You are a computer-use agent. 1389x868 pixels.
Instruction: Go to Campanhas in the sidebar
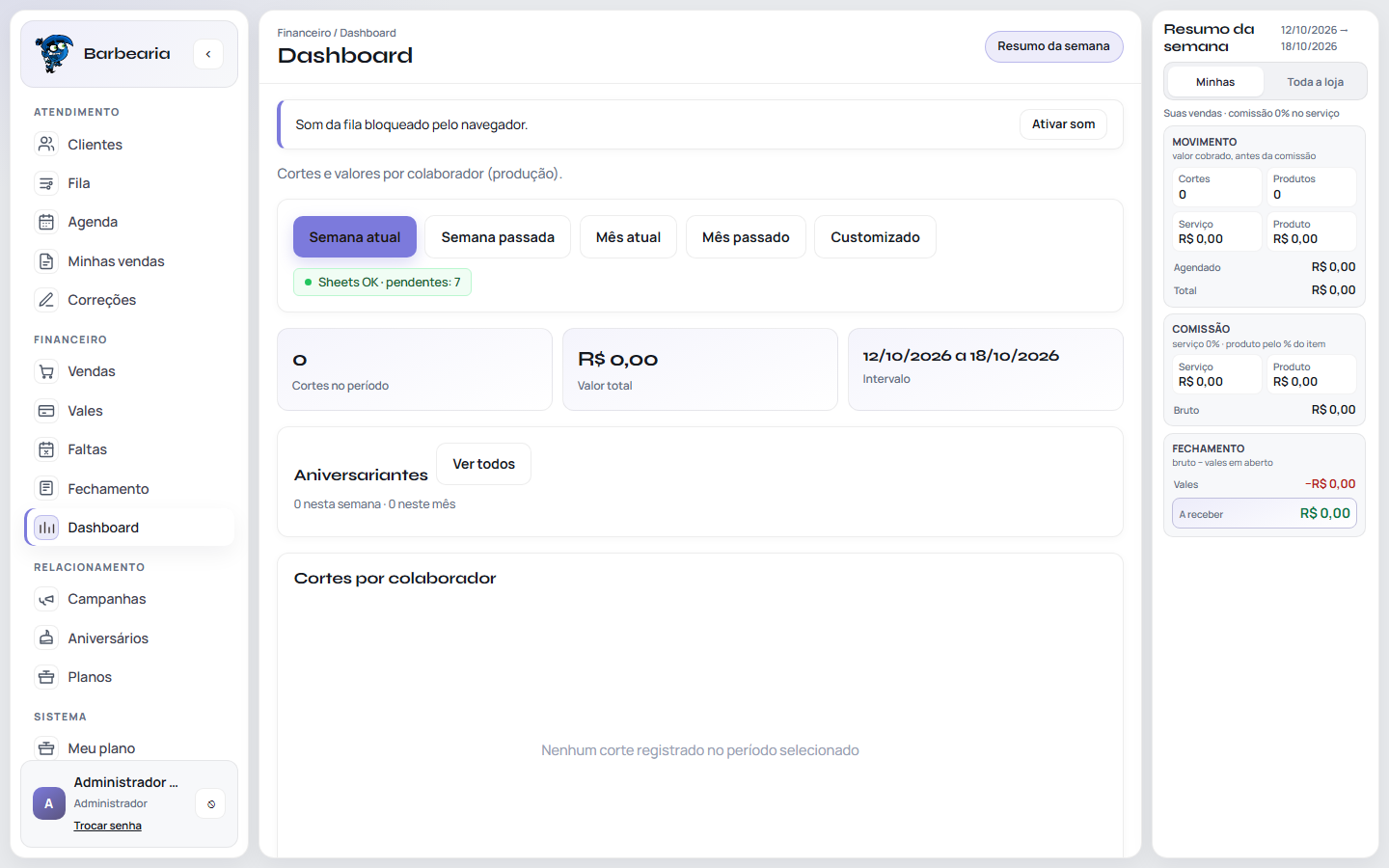[129, 599]
